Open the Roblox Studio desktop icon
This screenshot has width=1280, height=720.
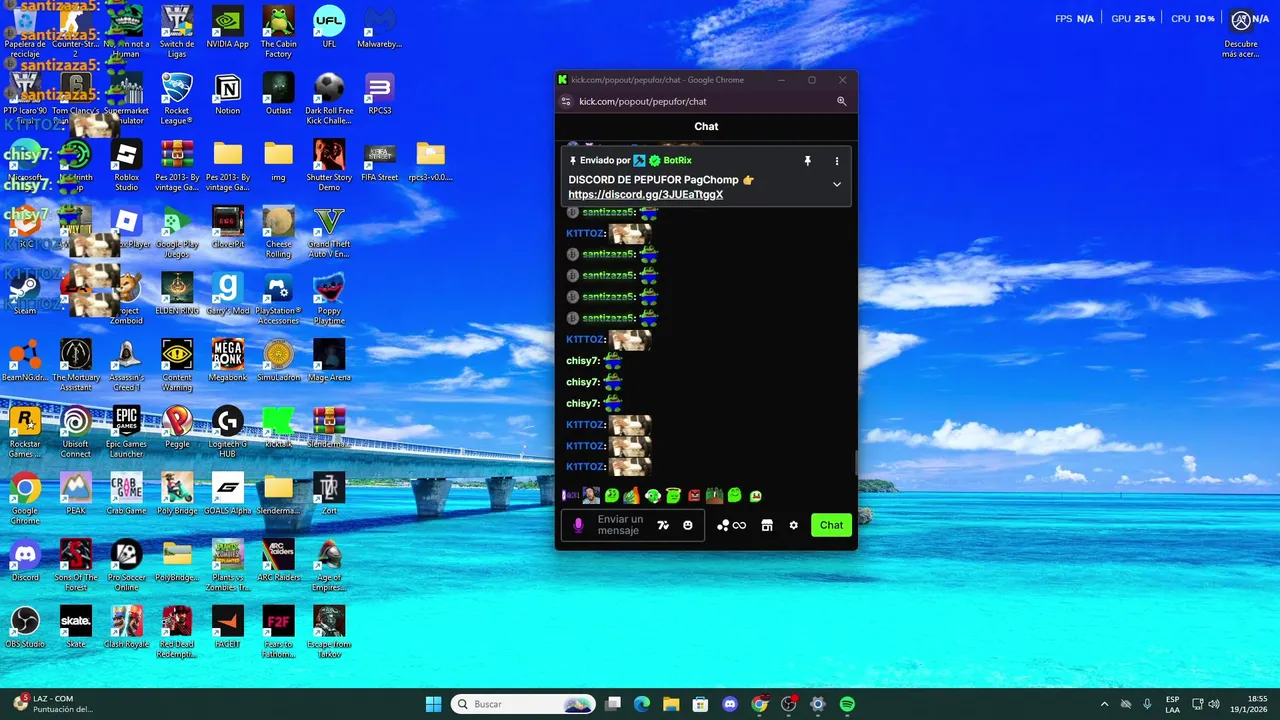point(126,164)
